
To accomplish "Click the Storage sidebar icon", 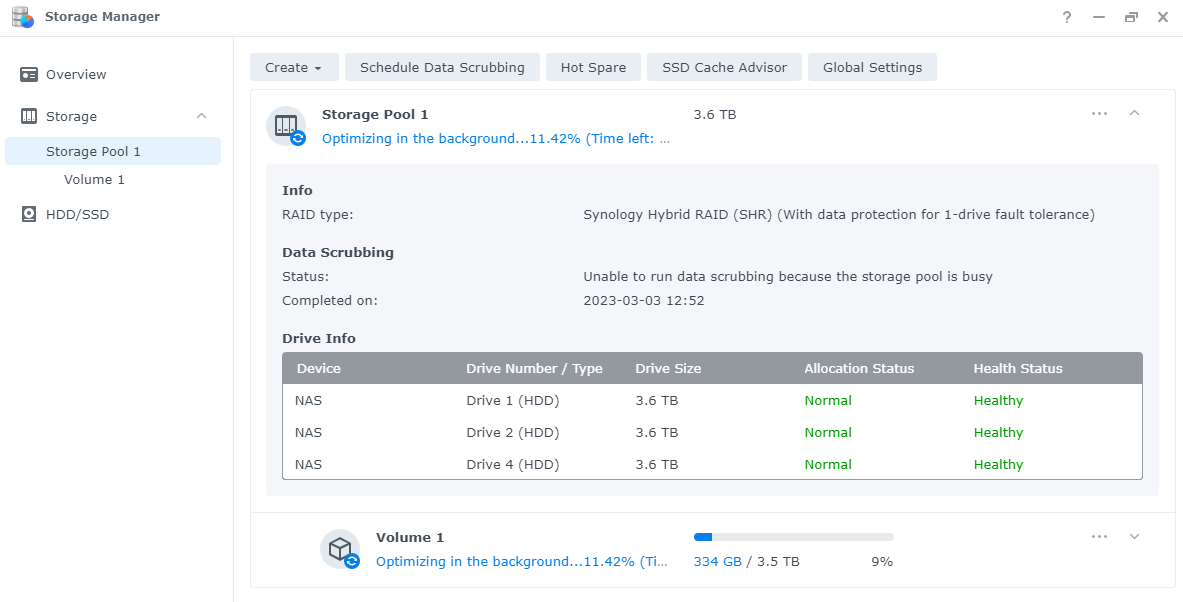I will click(x=29, y=116).
